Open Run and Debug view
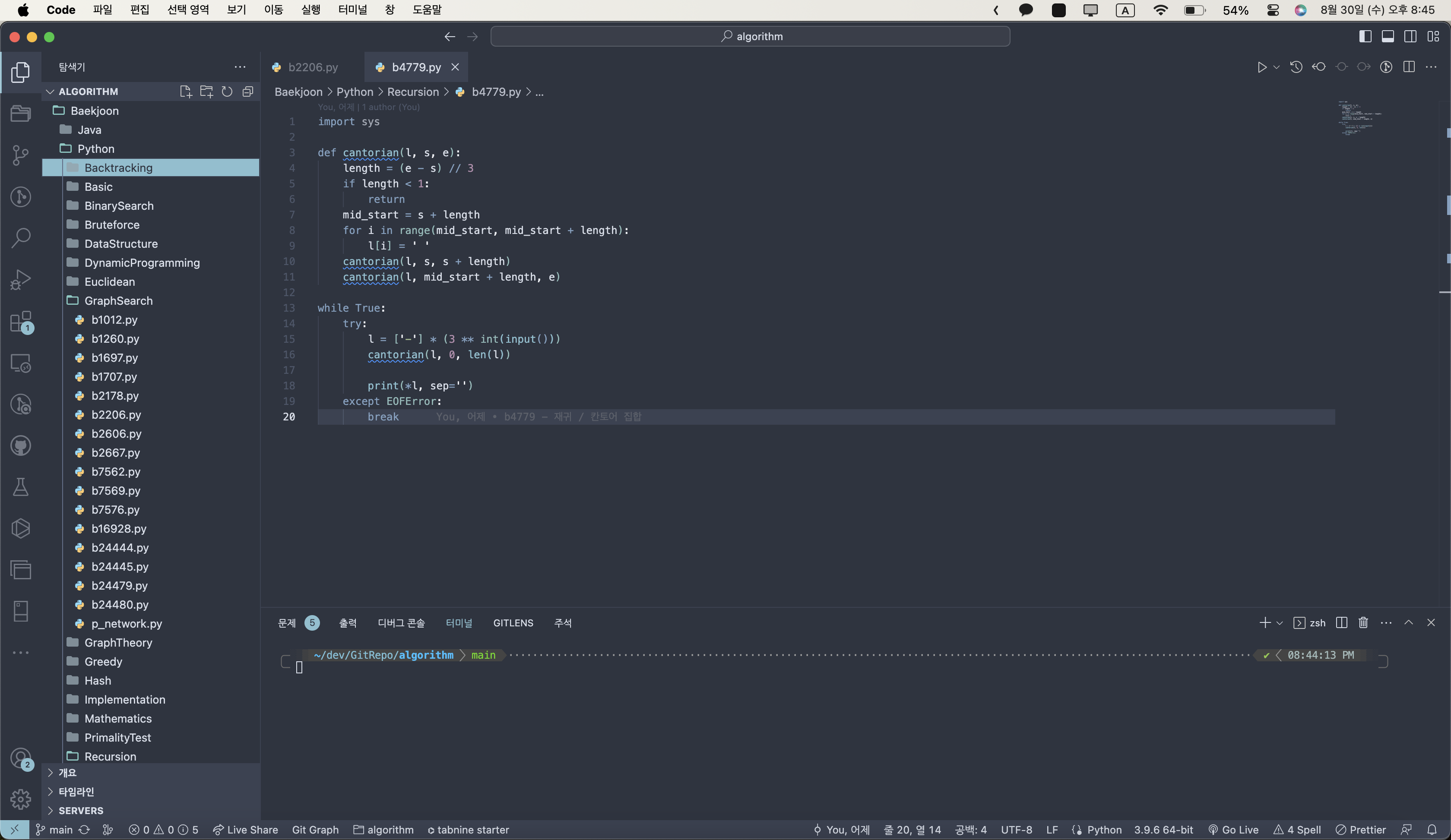 pos(21,280)
